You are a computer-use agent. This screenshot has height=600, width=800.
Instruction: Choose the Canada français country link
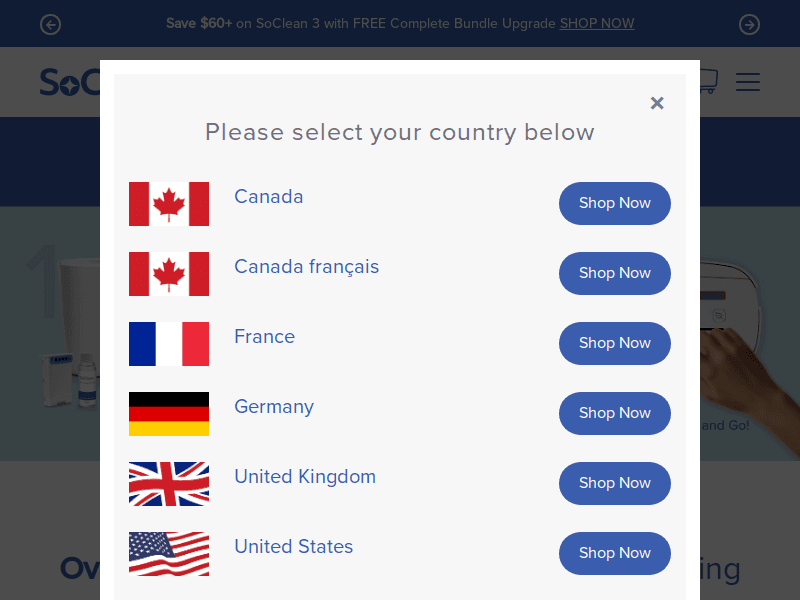[307, 266]
